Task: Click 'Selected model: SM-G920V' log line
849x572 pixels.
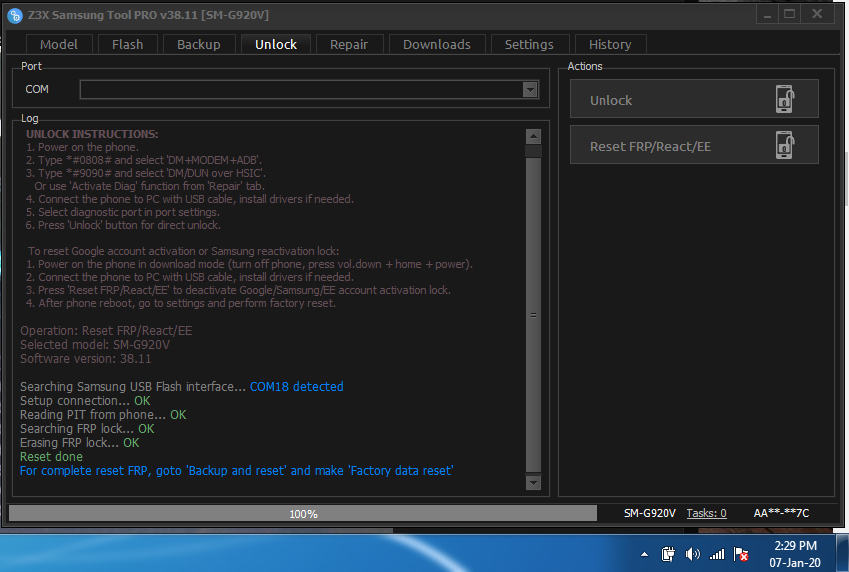Action: tap(95, 345)
